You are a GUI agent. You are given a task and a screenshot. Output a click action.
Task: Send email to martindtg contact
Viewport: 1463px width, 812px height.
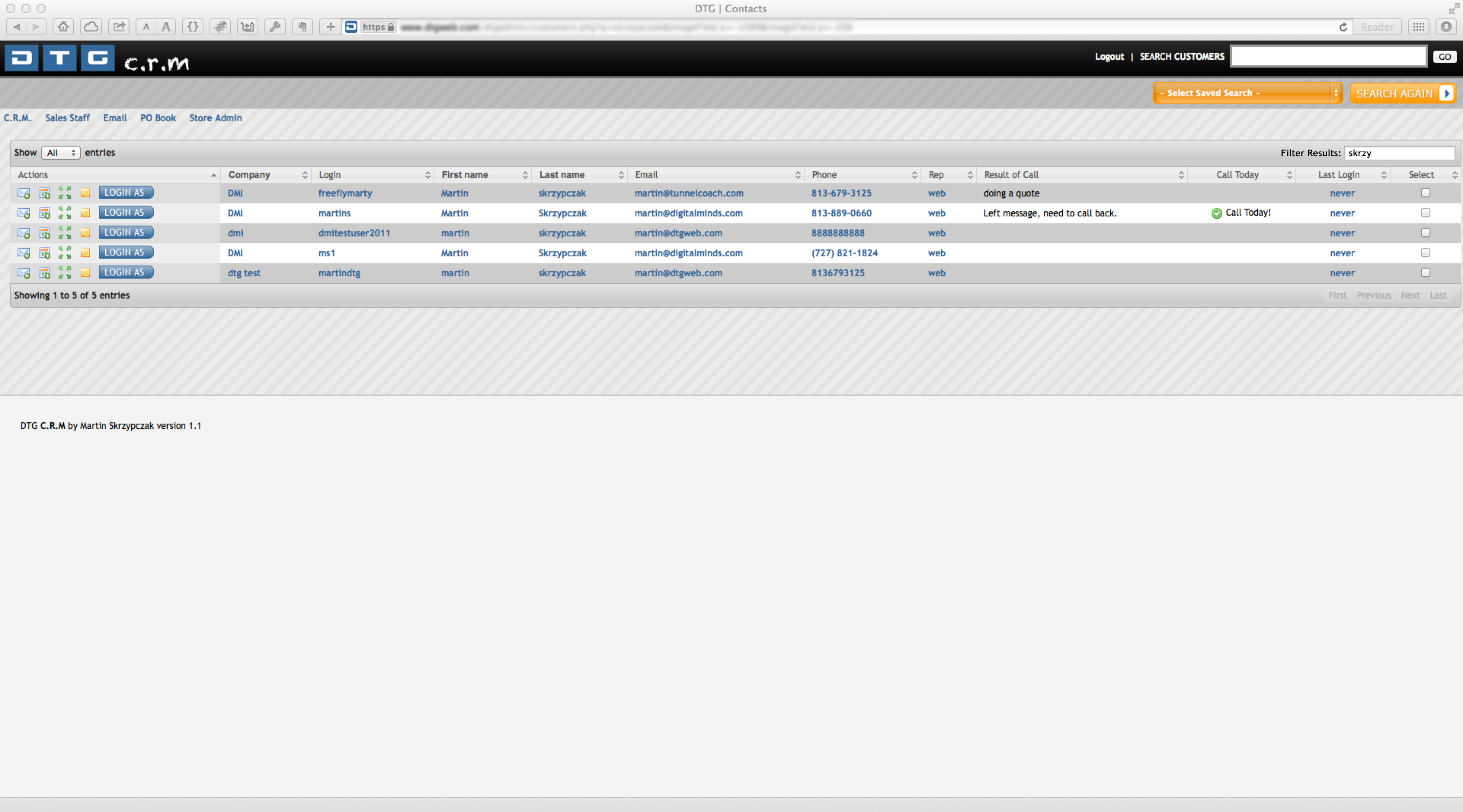click(23, 272)
